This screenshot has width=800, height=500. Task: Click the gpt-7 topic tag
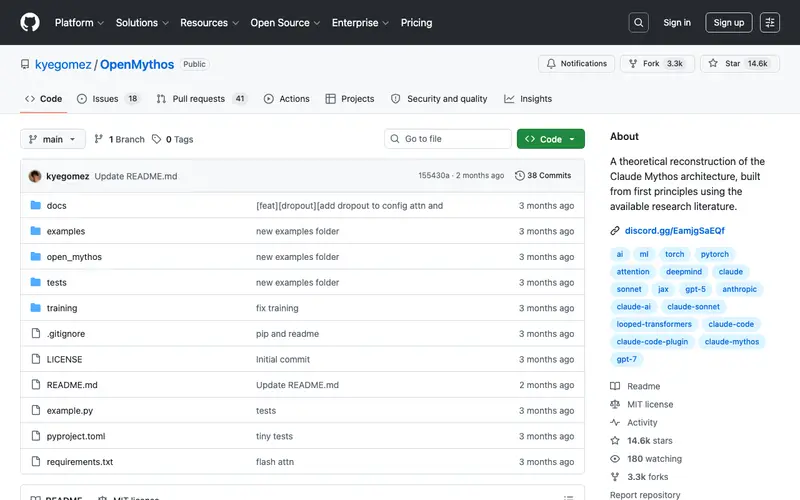pos(627,359)
